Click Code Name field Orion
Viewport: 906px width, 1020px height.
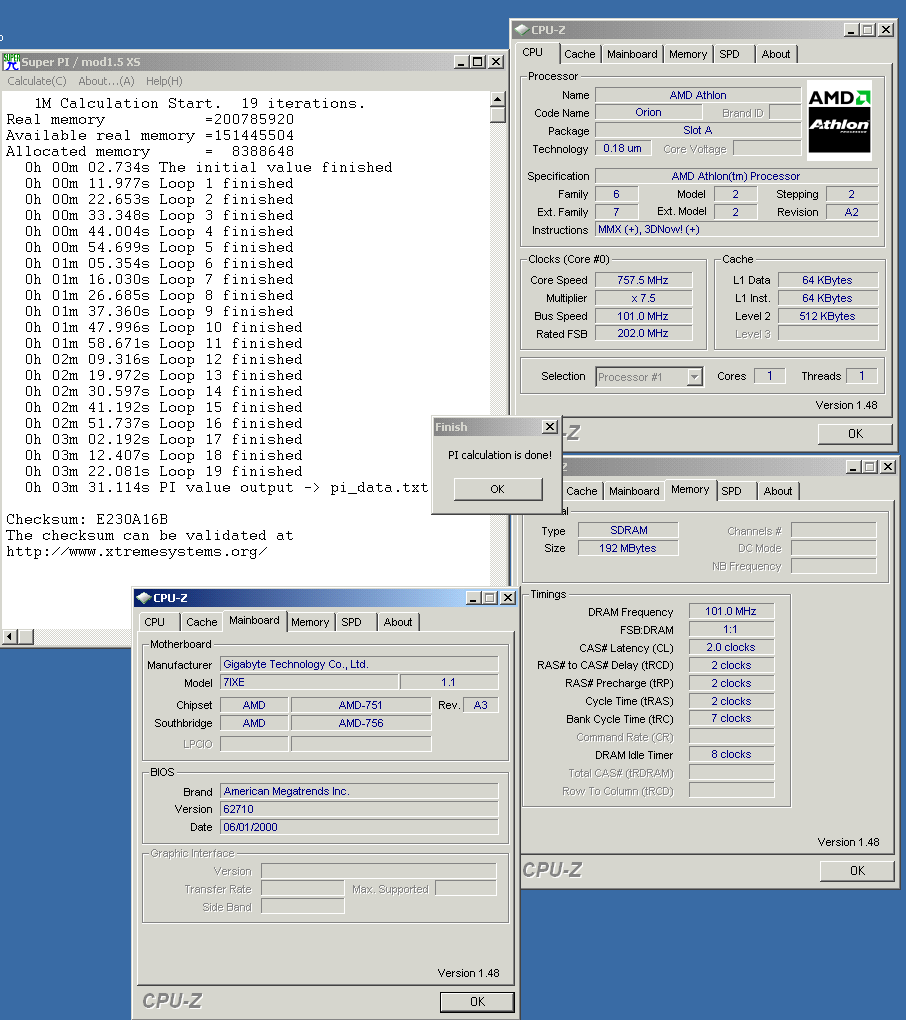tap(648, 113)
